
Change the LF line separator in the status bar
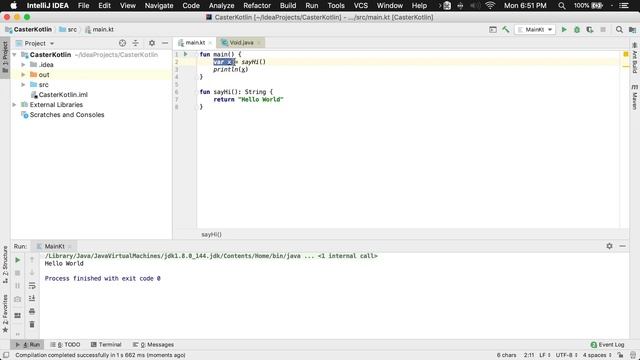pos(545,355)
